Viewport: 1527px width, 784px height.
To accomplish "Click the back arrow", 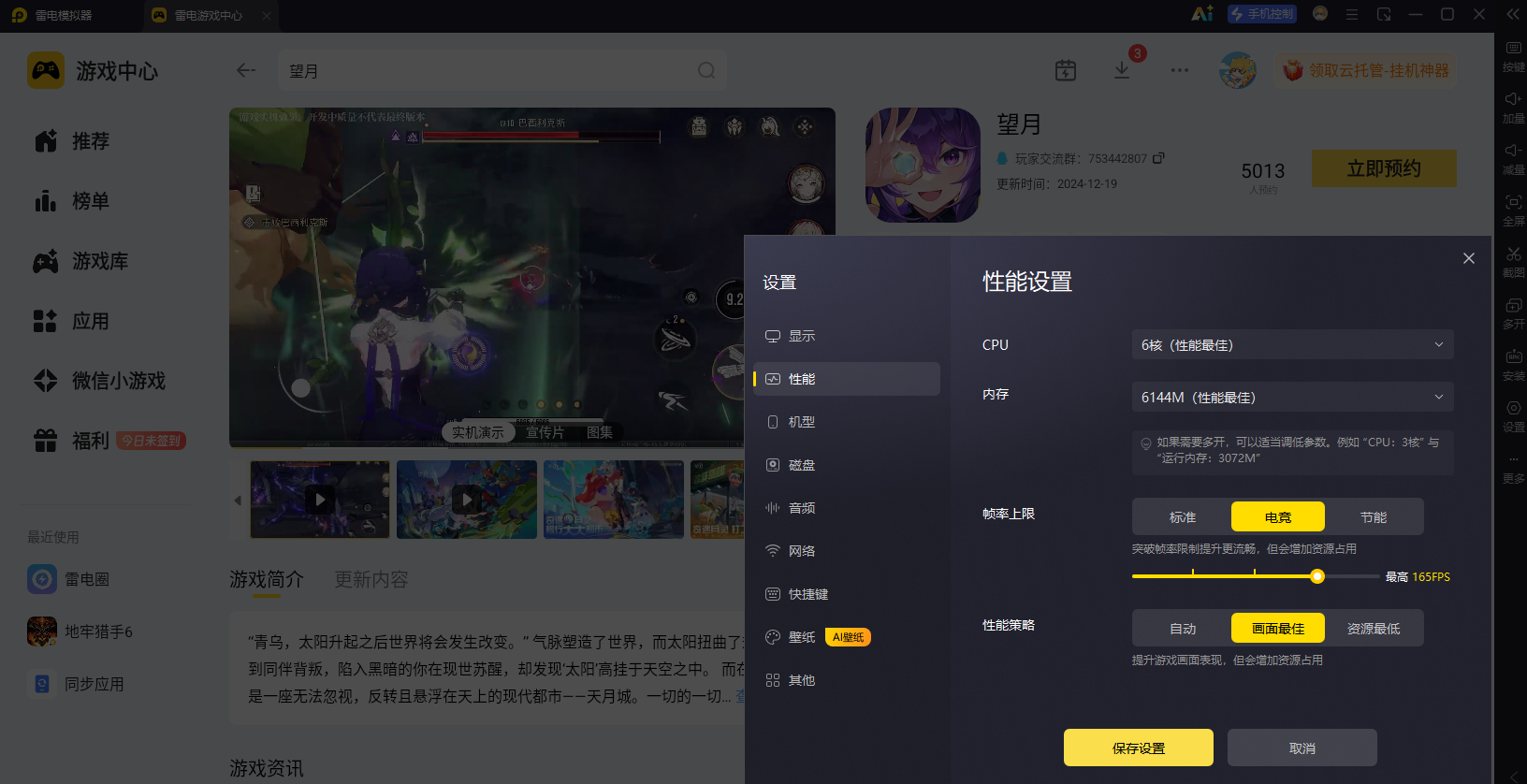I will click(x=246, y=70).
